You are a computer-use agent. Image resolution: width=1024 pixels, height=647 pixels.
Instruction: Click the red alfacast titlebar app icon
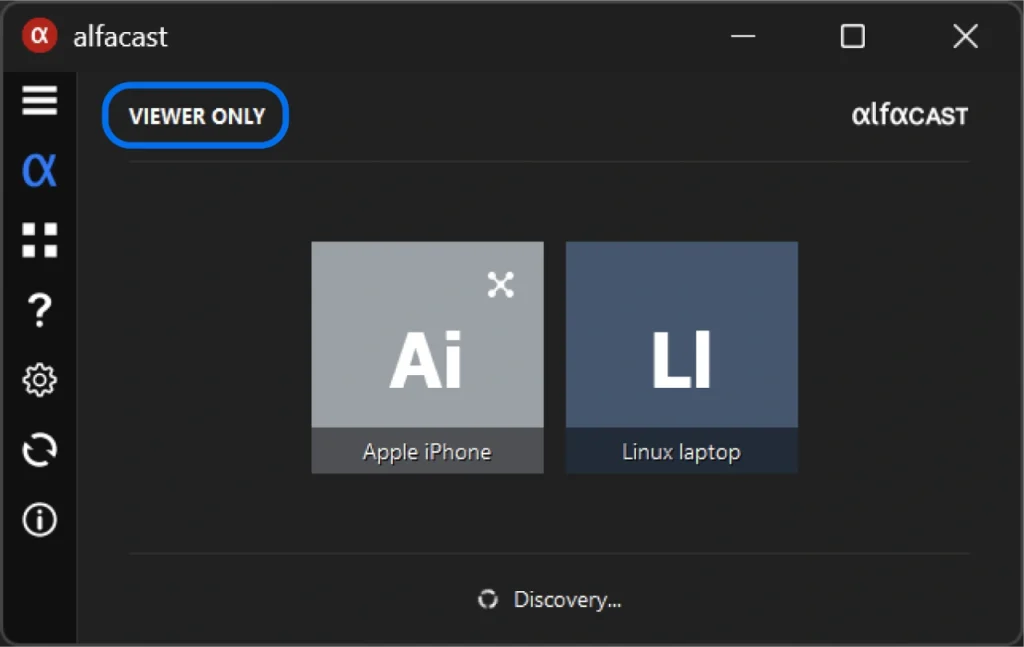[x=38, y=35]
